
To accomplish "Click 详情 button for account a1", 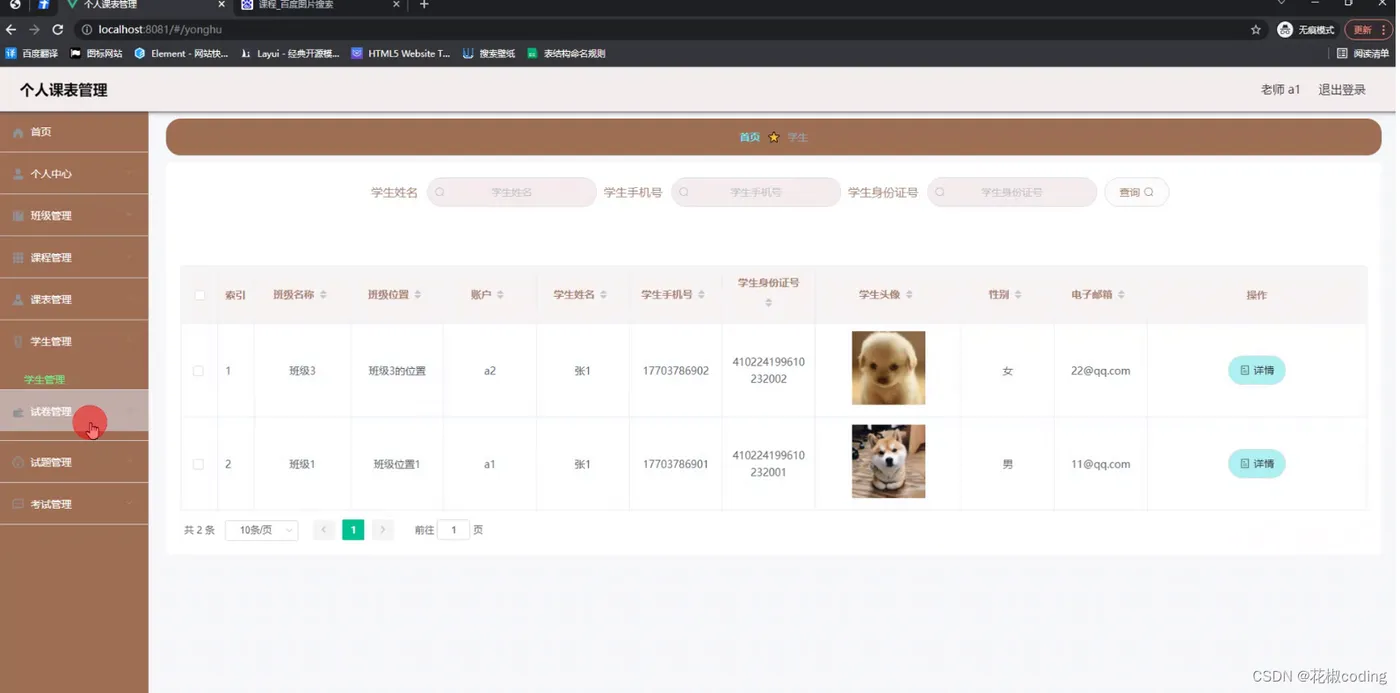I will click(1256, 464).
